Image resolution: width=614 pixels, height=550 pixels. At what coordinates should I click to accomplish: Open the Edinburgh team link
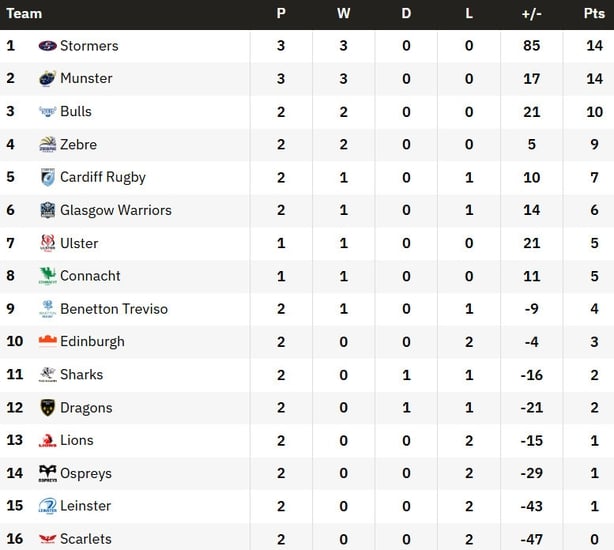click(x=92, y=341)
